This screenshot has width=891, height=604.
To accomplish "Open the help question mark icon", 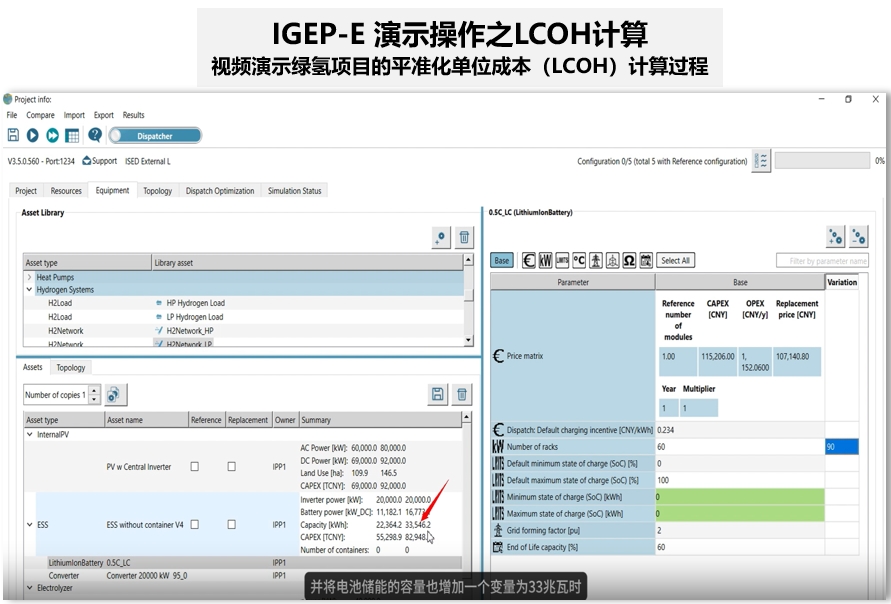I will (95, 135).
